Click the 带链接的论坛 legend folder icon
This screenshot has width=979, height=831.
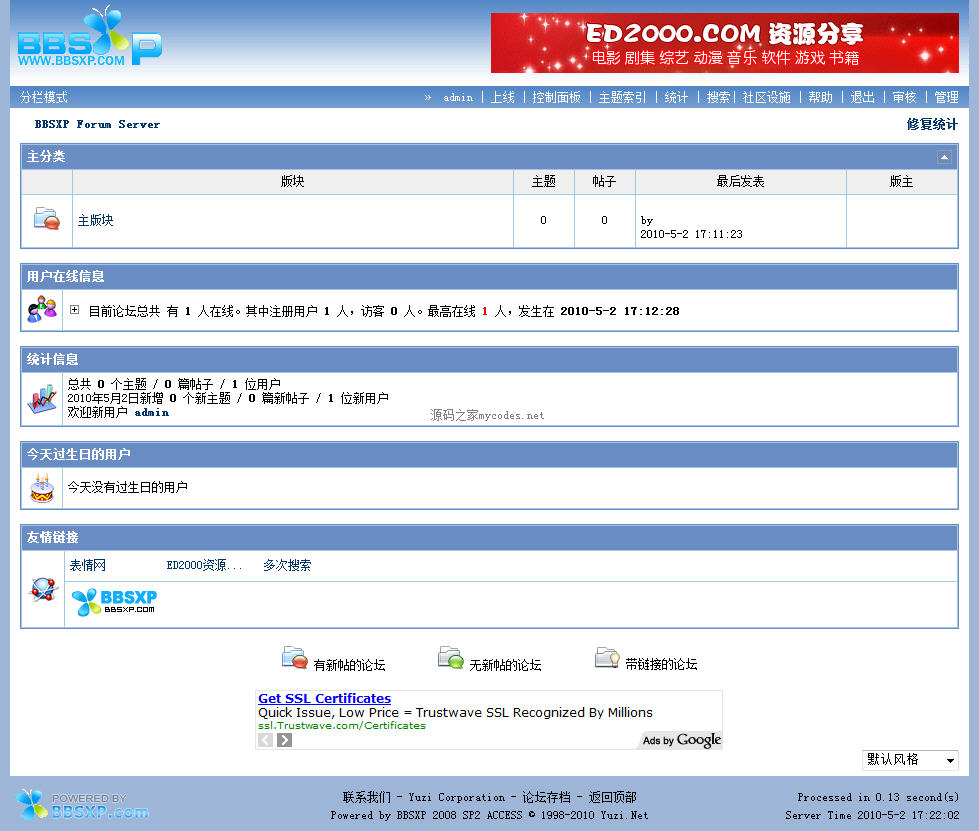[x=607, y=658]
